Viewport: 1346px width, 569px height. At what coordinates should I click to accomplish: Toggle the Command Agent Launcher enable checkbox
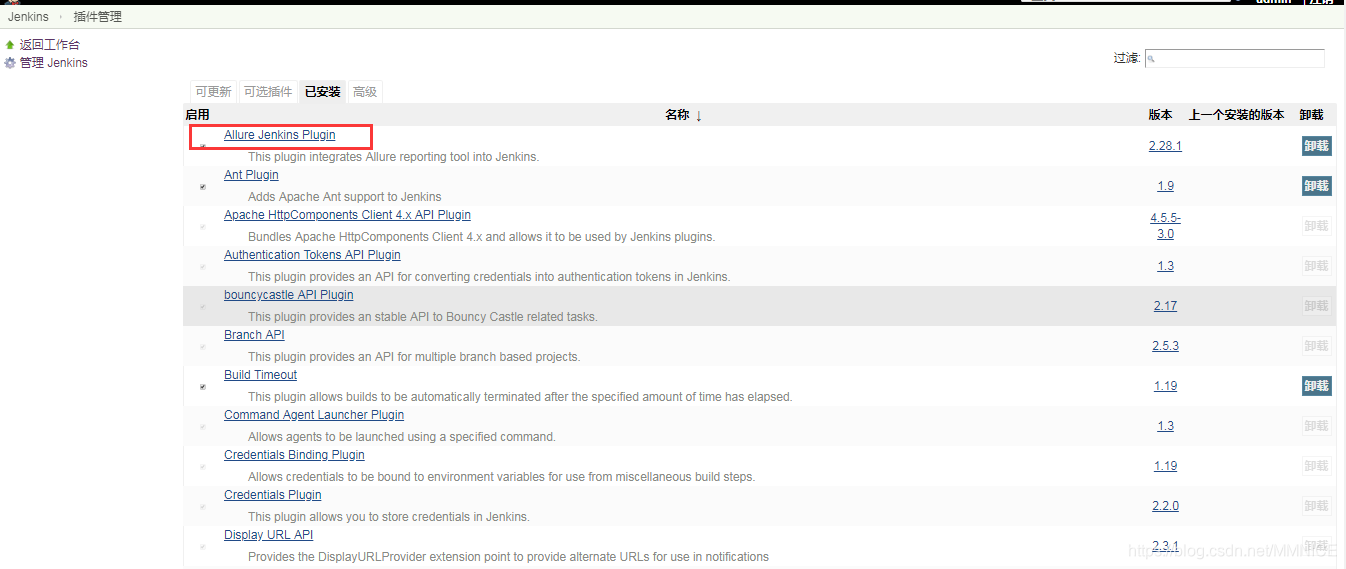203,426
